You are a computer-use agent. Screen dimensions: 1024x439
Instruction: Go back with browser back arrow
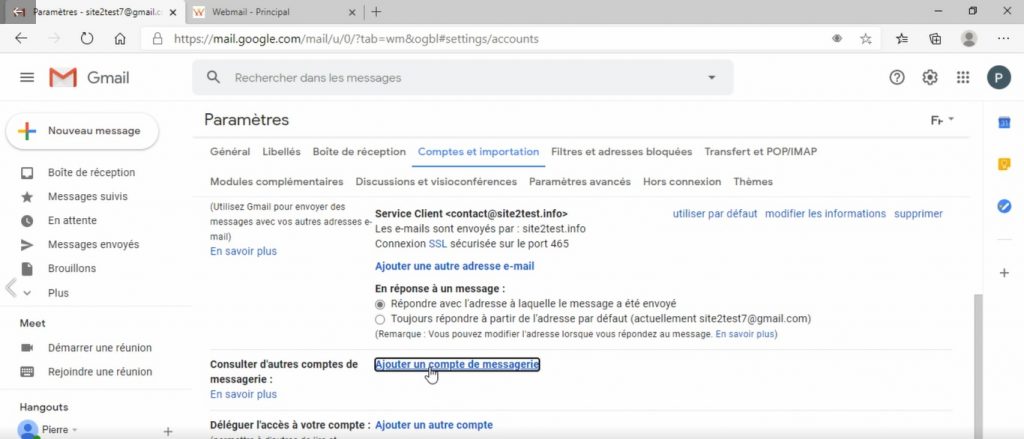pos(21,39)
